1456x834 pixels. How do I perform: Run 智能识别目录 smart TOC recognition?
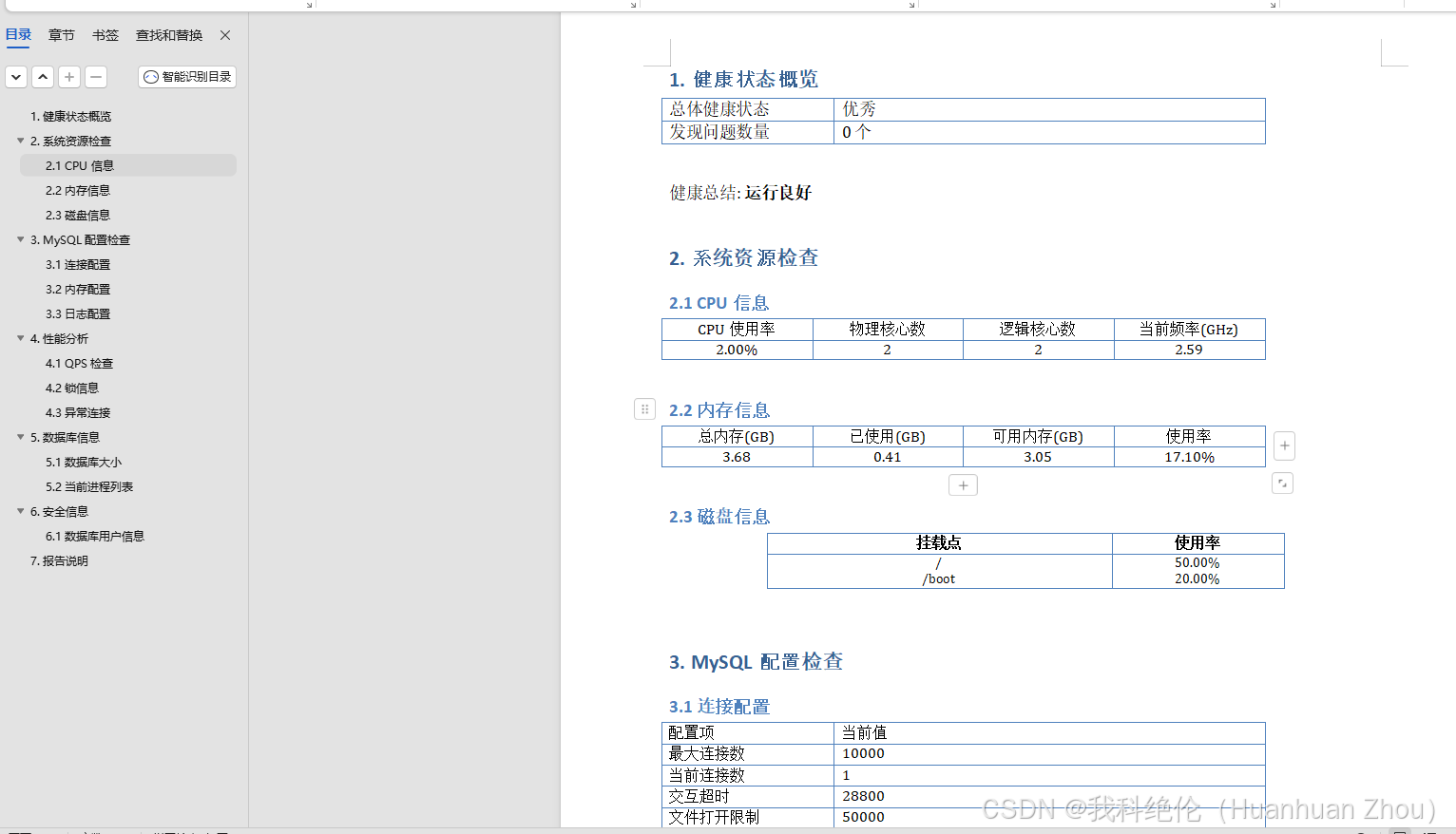pyautogui.click(x=186, y=76)
